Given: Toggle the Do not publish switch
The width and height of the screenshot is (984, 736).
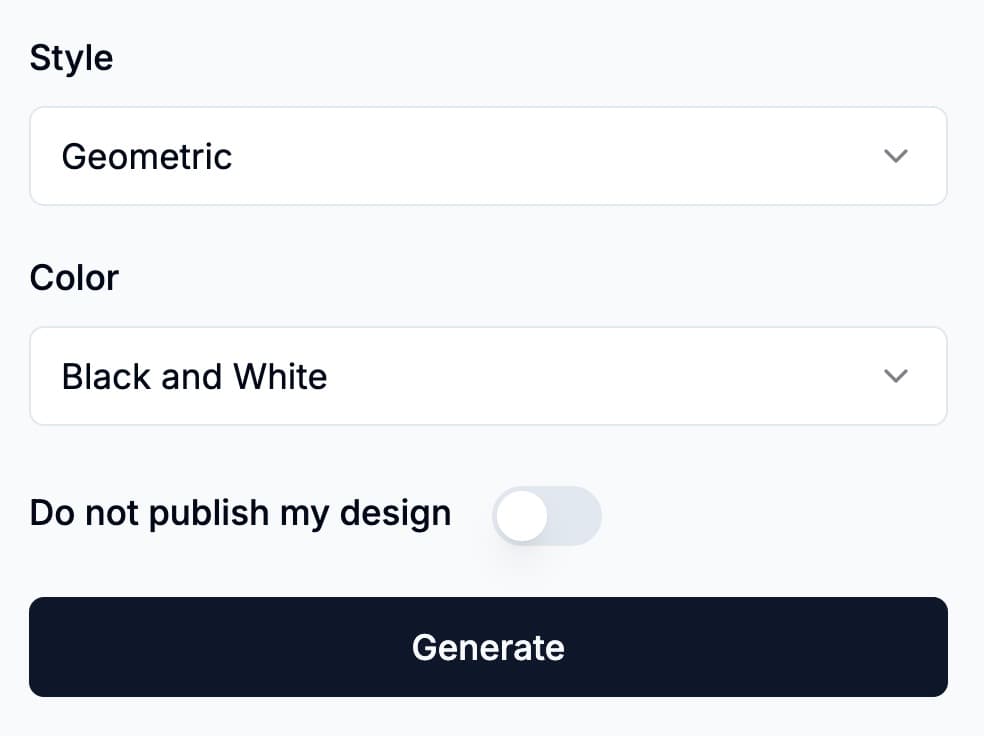Looking at the screenshot, I should pos(547,516).
